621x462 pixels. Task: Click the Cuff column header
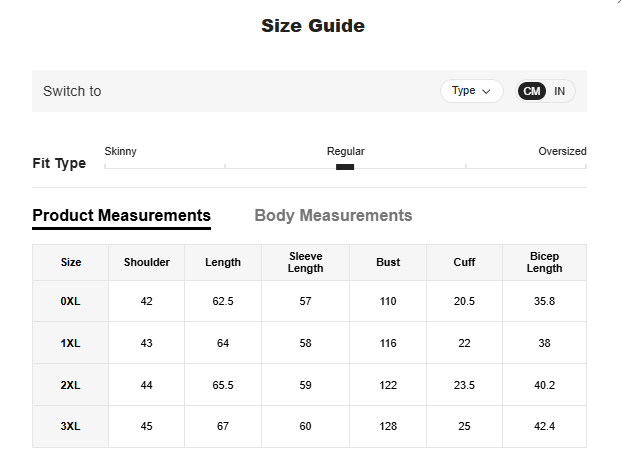(x=464, y=263)
